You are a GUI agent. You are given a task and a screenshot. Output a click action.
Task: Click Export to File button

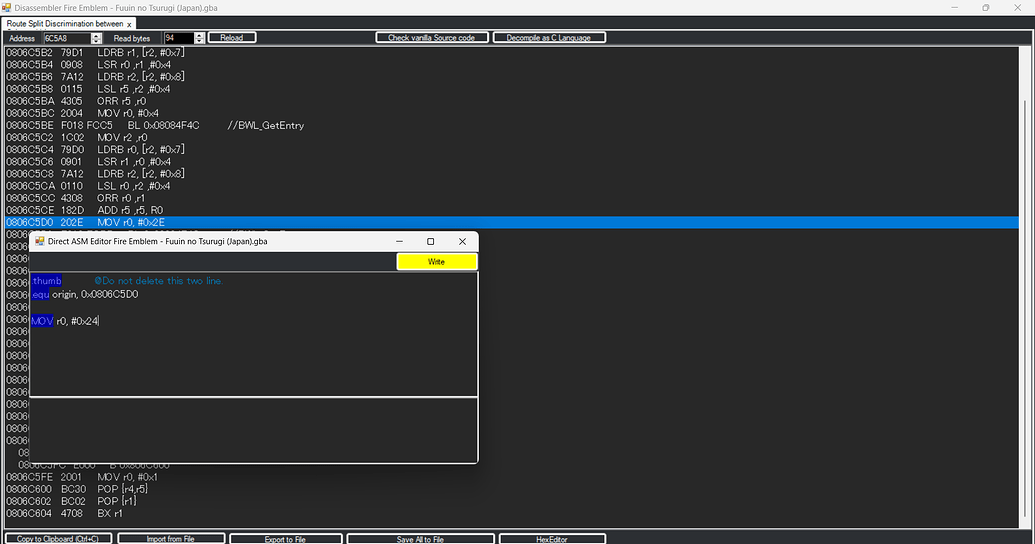[285, 539]
